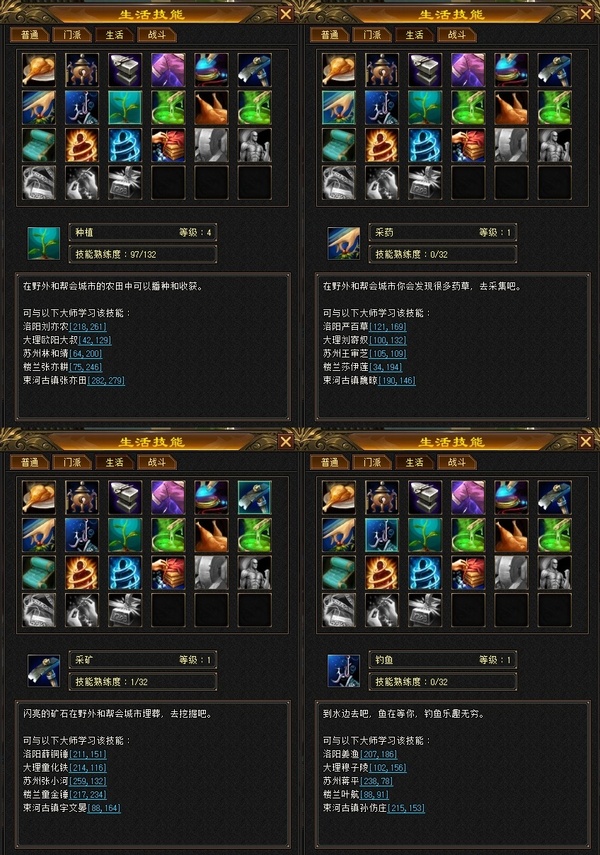The width and height of the screenshot is (600, 855).
Task: Close the 生活技能 window showing 钓鱼
Action: 586,441
